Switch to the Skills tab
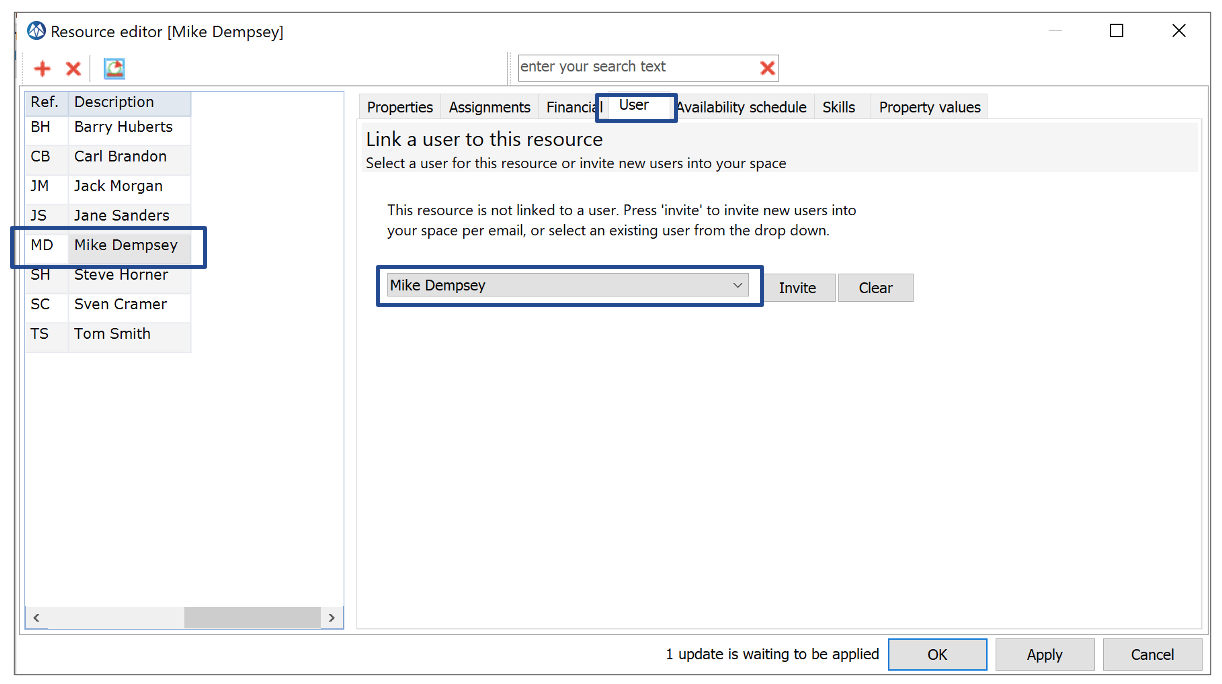Viewport: 1222px width, 684px height. coord(839,107)
